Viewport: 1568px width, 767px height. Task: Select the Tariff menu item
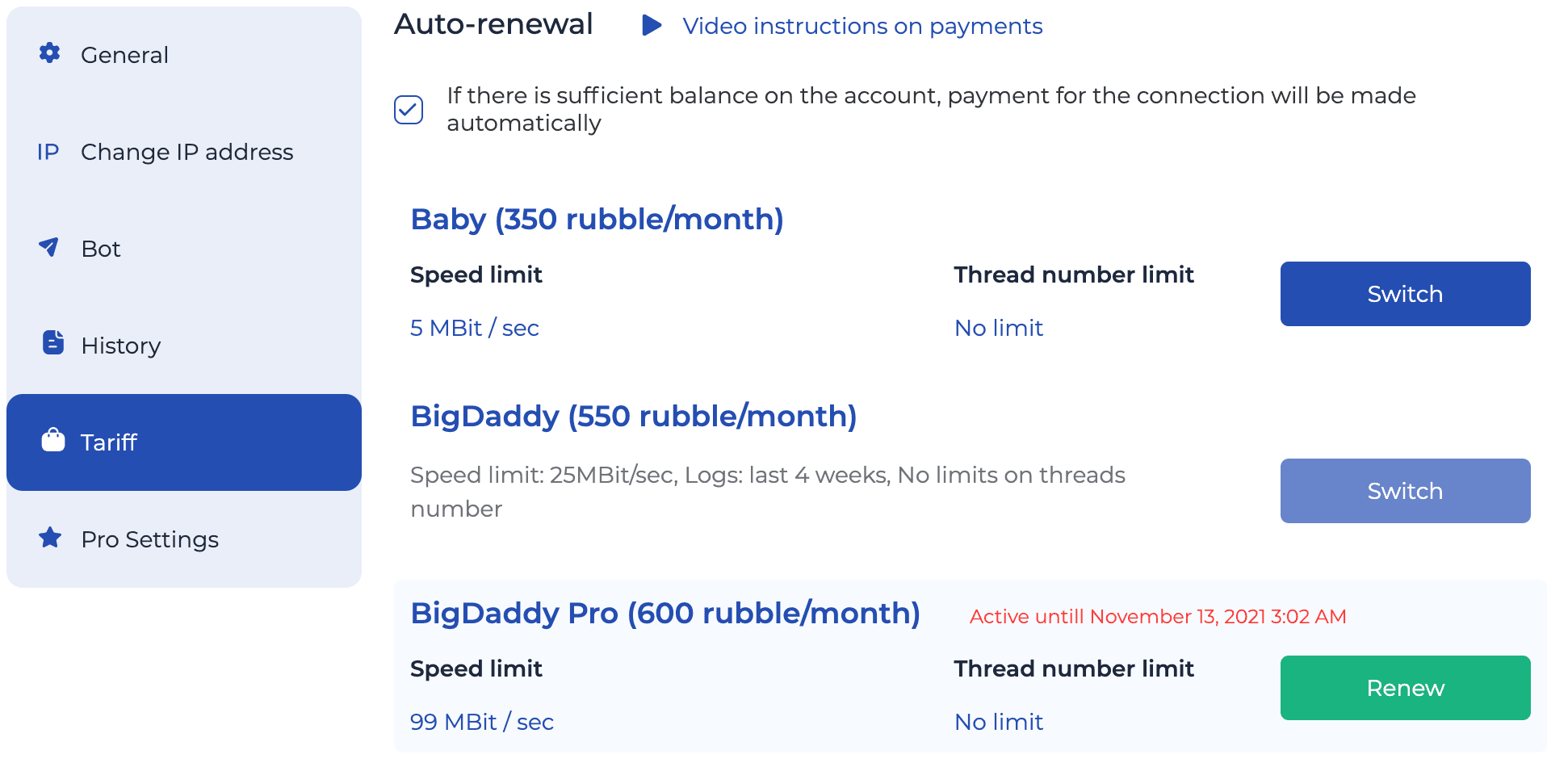pos(184,442)
